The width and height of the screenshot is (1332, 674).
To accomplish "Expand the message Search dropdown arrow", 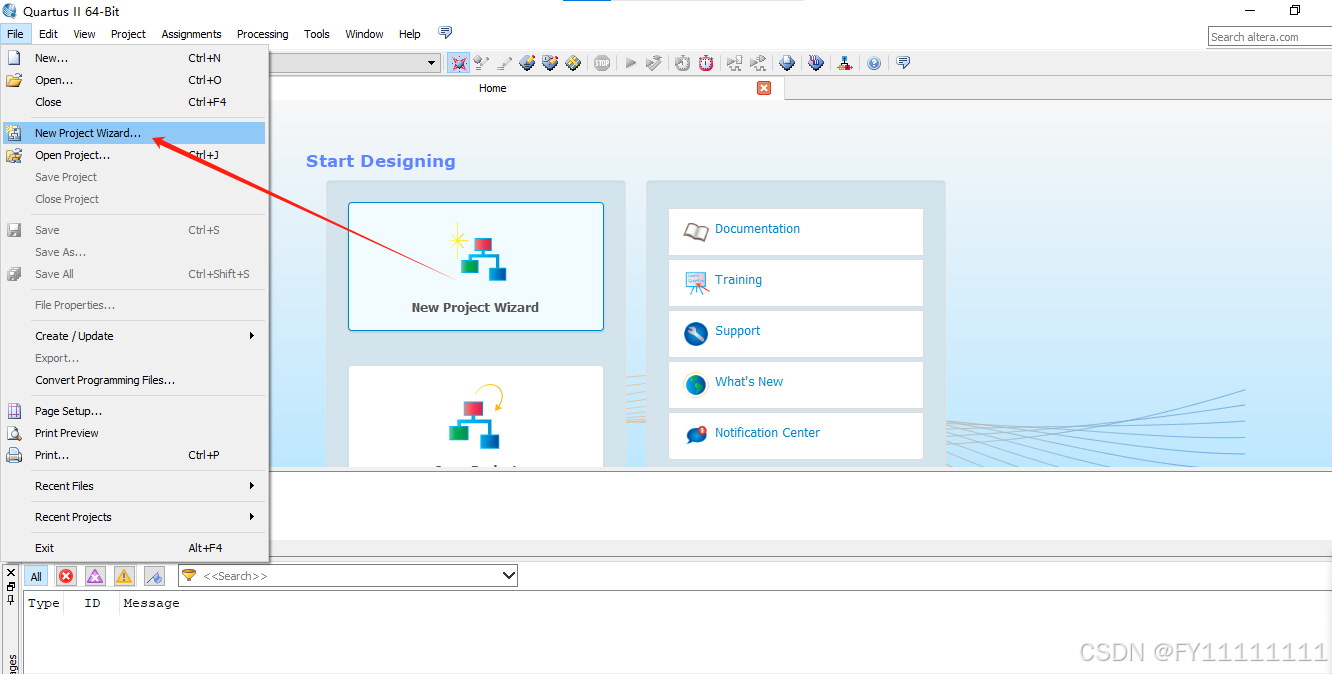I will [x=508, y=576].
